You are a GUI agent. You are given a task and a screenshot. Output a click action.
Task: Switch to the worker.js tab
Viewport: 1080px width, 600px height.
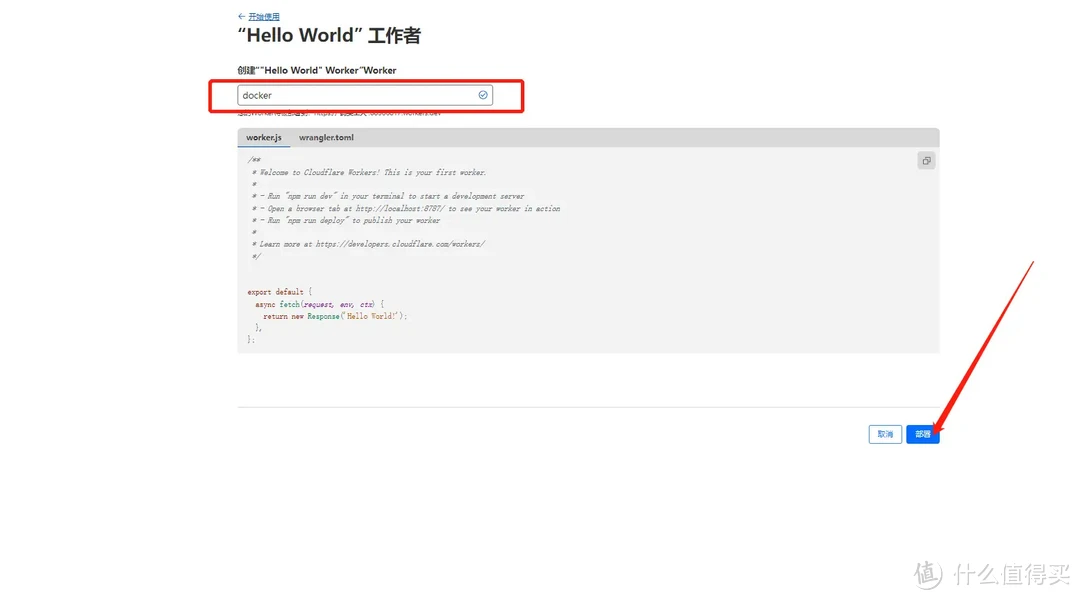click(264, 137)
